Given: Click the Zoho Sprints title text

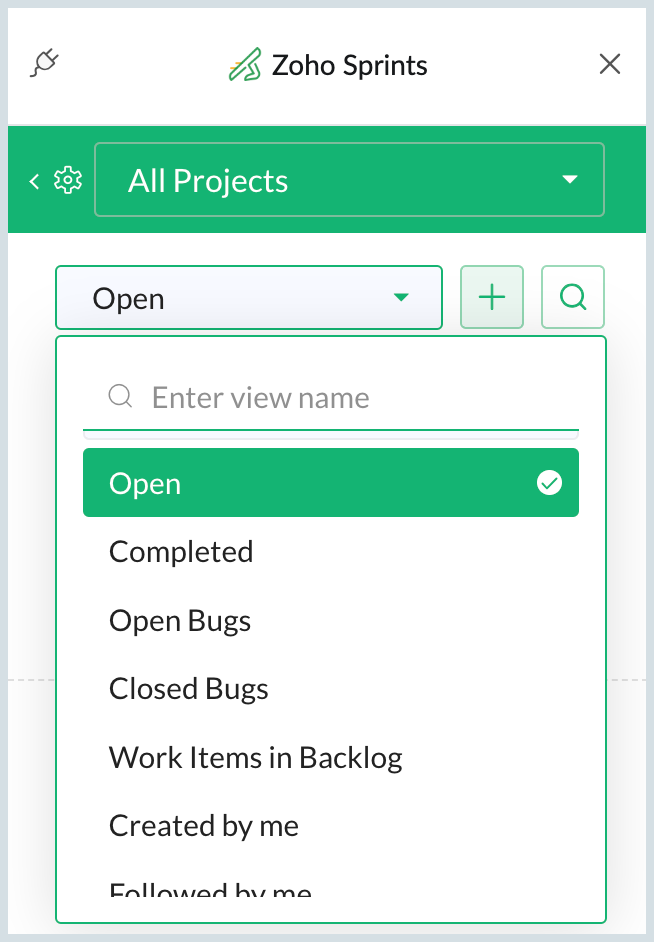Looking at the screenshot, I should 349,65.
